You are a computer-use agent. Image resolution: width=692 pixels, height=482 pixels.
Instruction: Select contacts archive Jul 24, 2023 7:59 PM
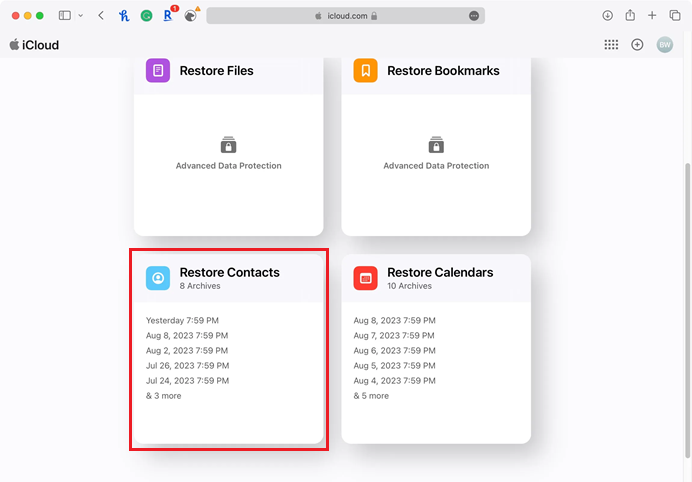click(188, 380)
